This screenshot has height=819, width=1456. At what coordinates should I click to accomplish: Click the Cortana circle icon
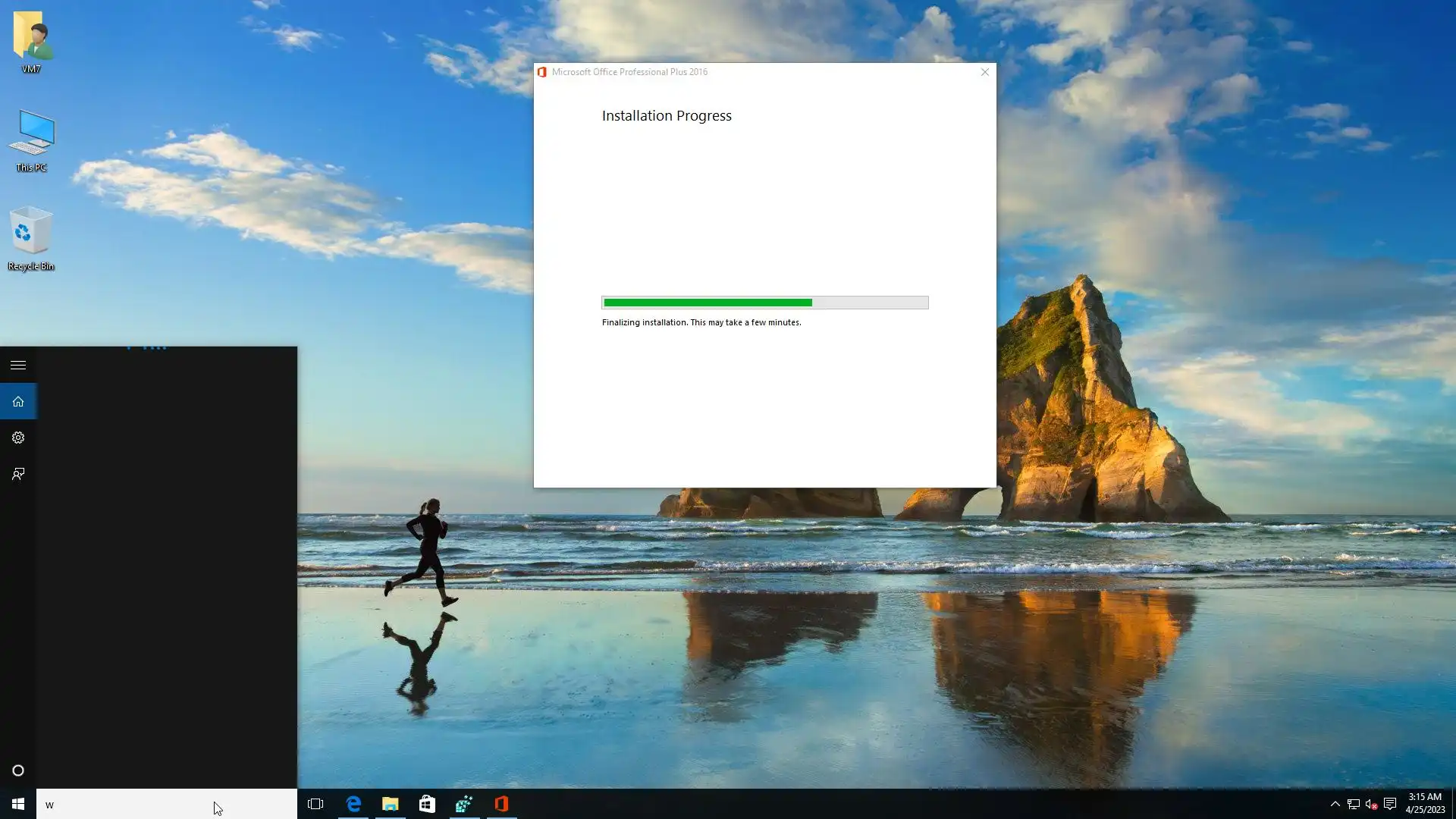click(x=18, y=770)
